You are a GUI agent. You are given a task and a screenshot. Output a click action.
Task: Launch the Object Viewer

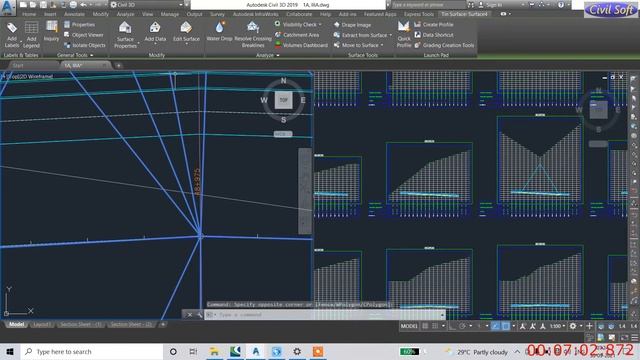(83, 35)
